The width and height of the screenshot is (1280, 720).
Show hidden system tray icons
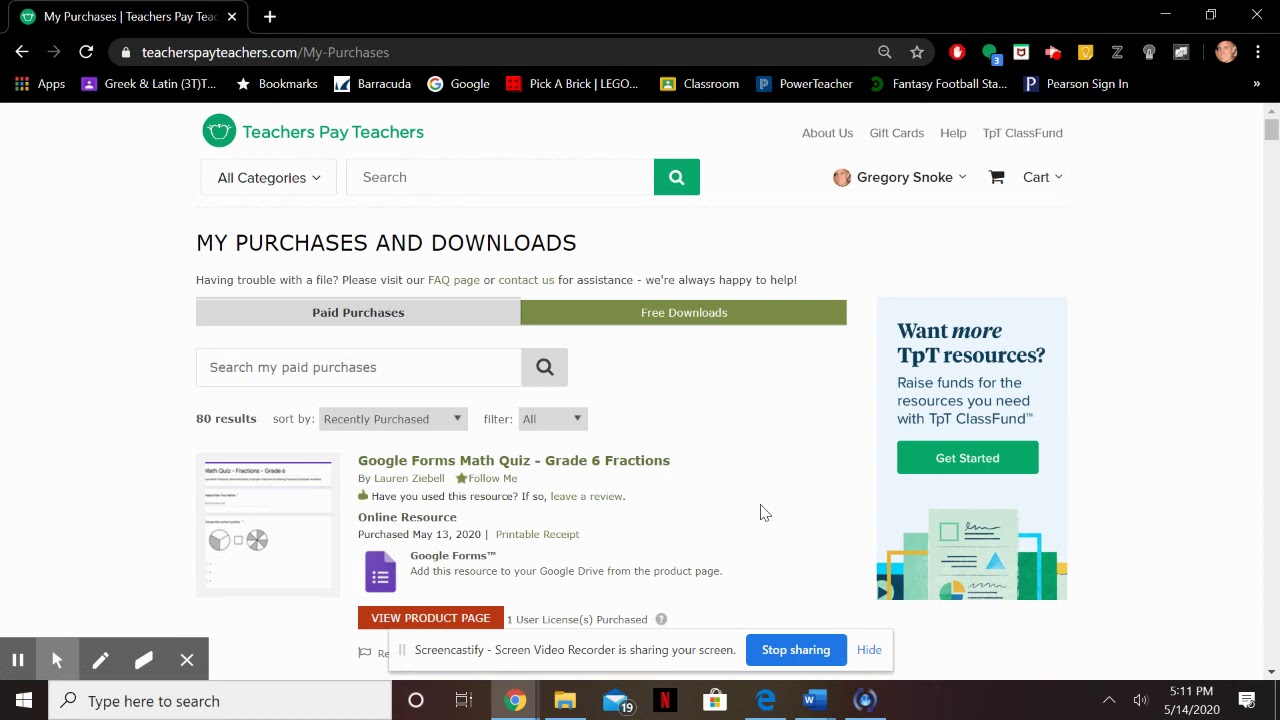(1108, 701)
